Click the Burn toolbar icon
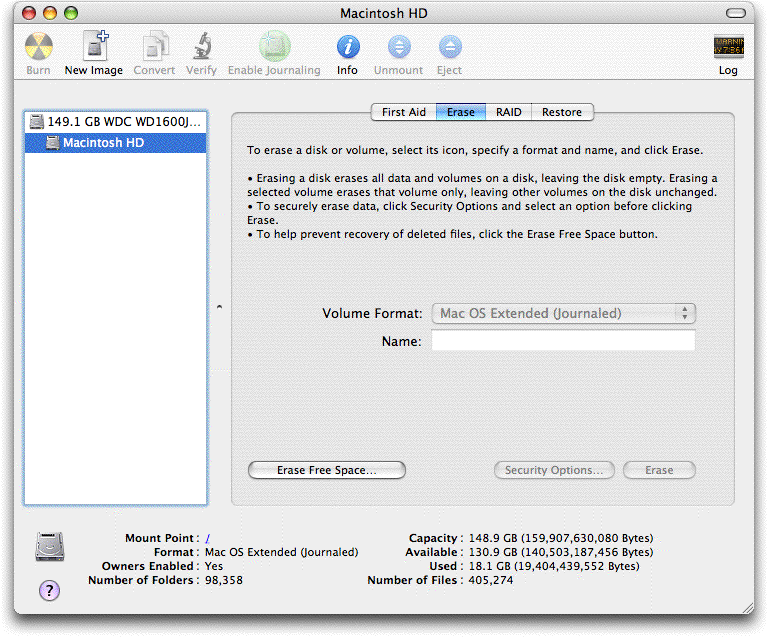The image size is (768, 637). click(x=39, y=47)
